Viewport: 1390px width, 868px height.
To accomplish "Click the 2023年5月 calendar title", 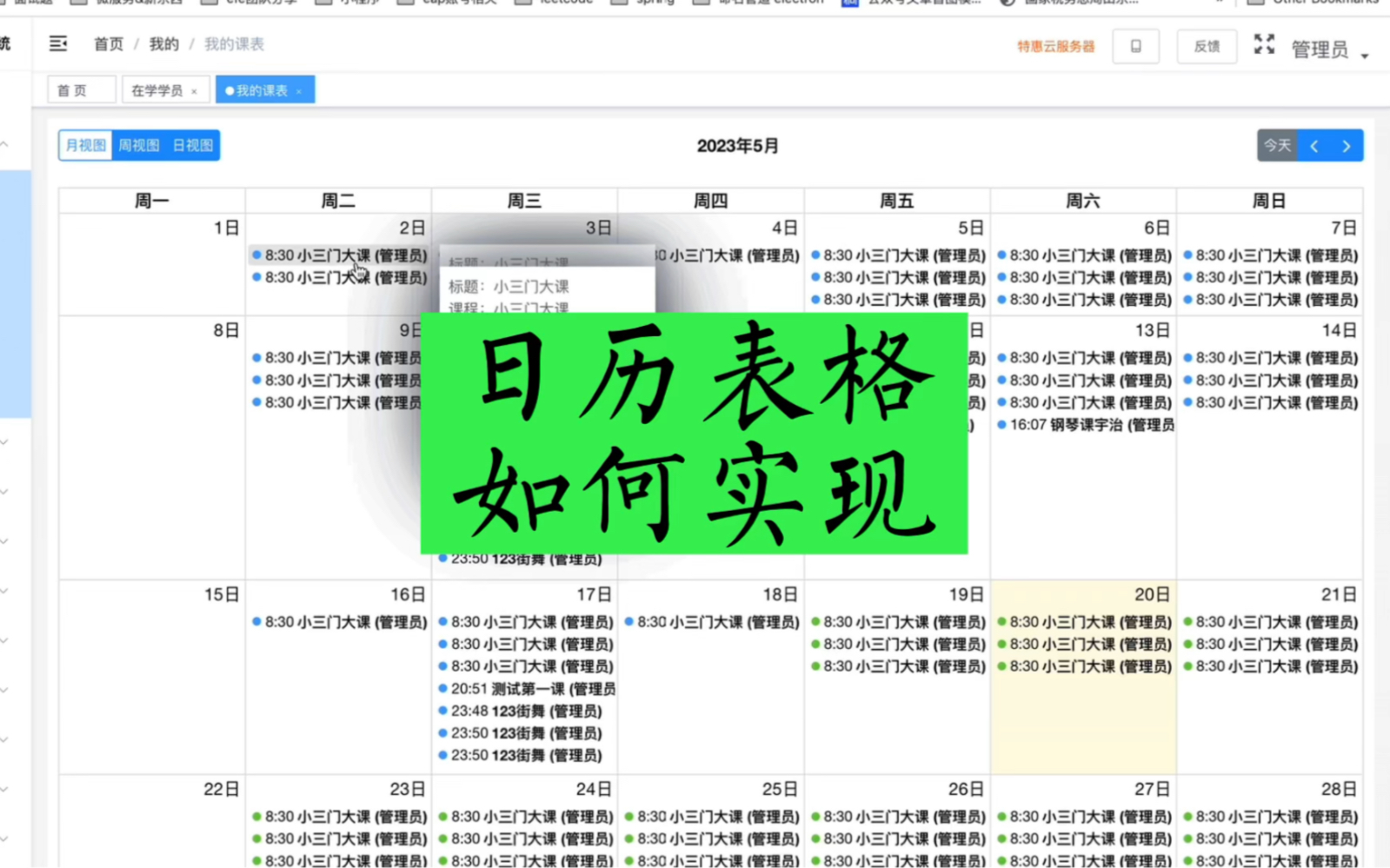I will (737, 146).
